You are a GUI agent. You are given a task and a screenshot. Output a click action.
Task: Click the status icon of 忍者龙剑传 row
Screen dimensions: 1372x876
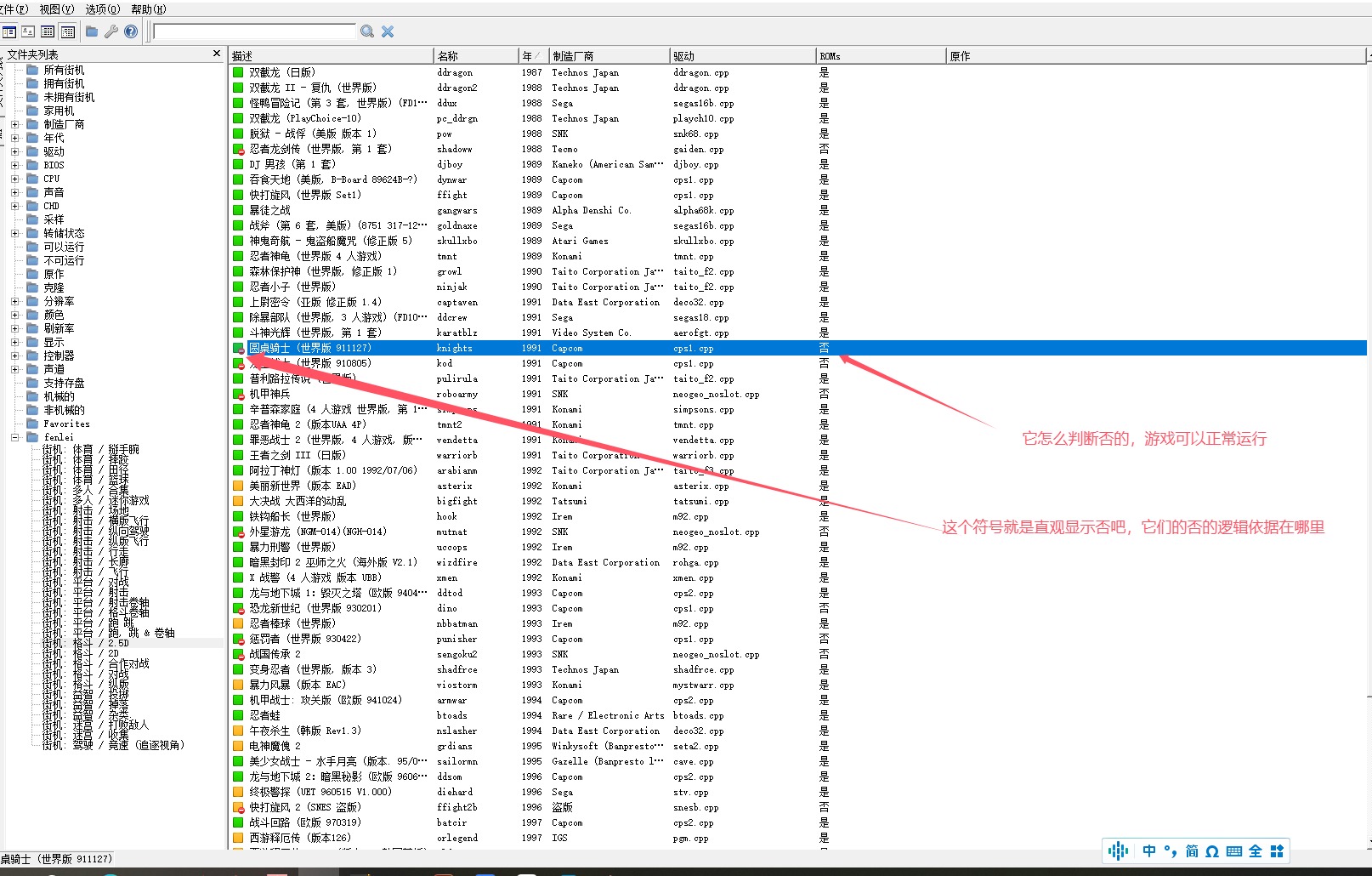(239, 149)
